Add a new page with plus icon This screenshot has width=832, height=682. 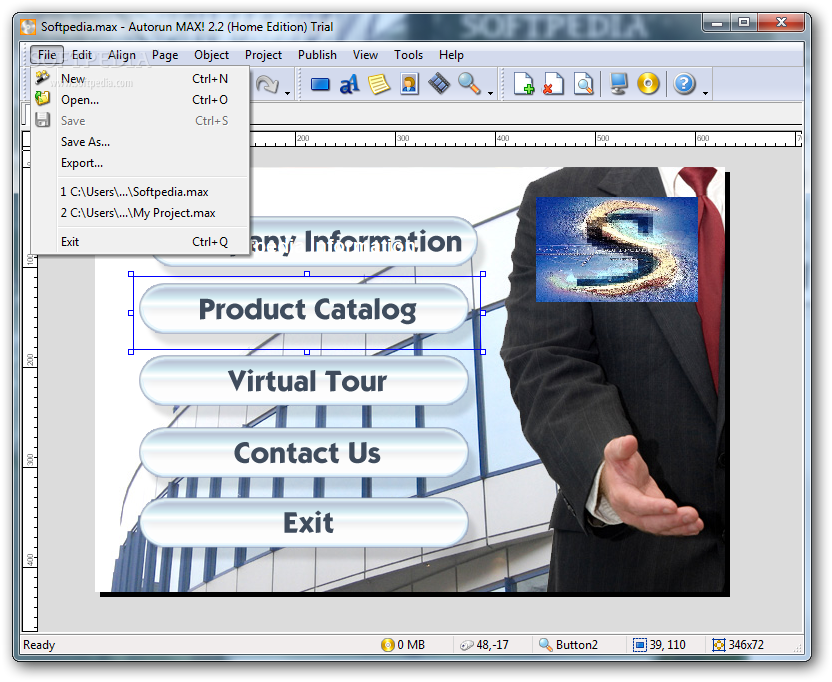(524, 84)
